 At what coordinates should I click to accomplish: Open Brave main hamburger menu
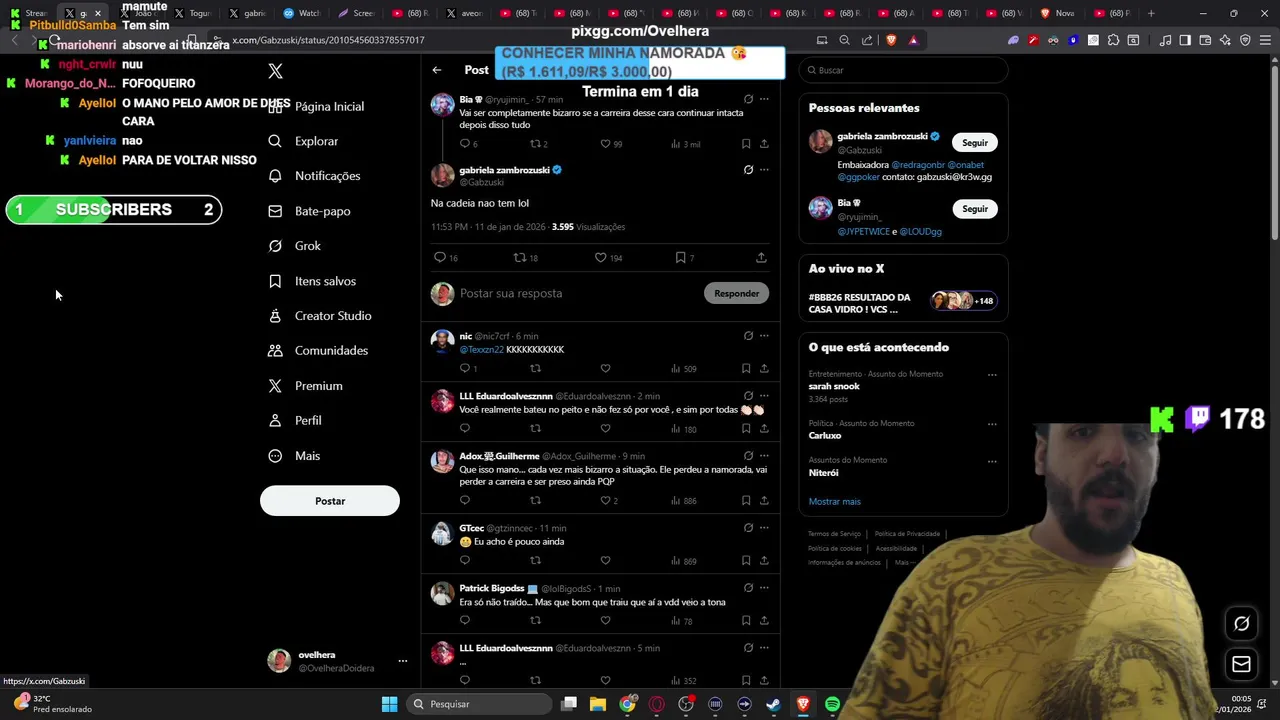1265,40
